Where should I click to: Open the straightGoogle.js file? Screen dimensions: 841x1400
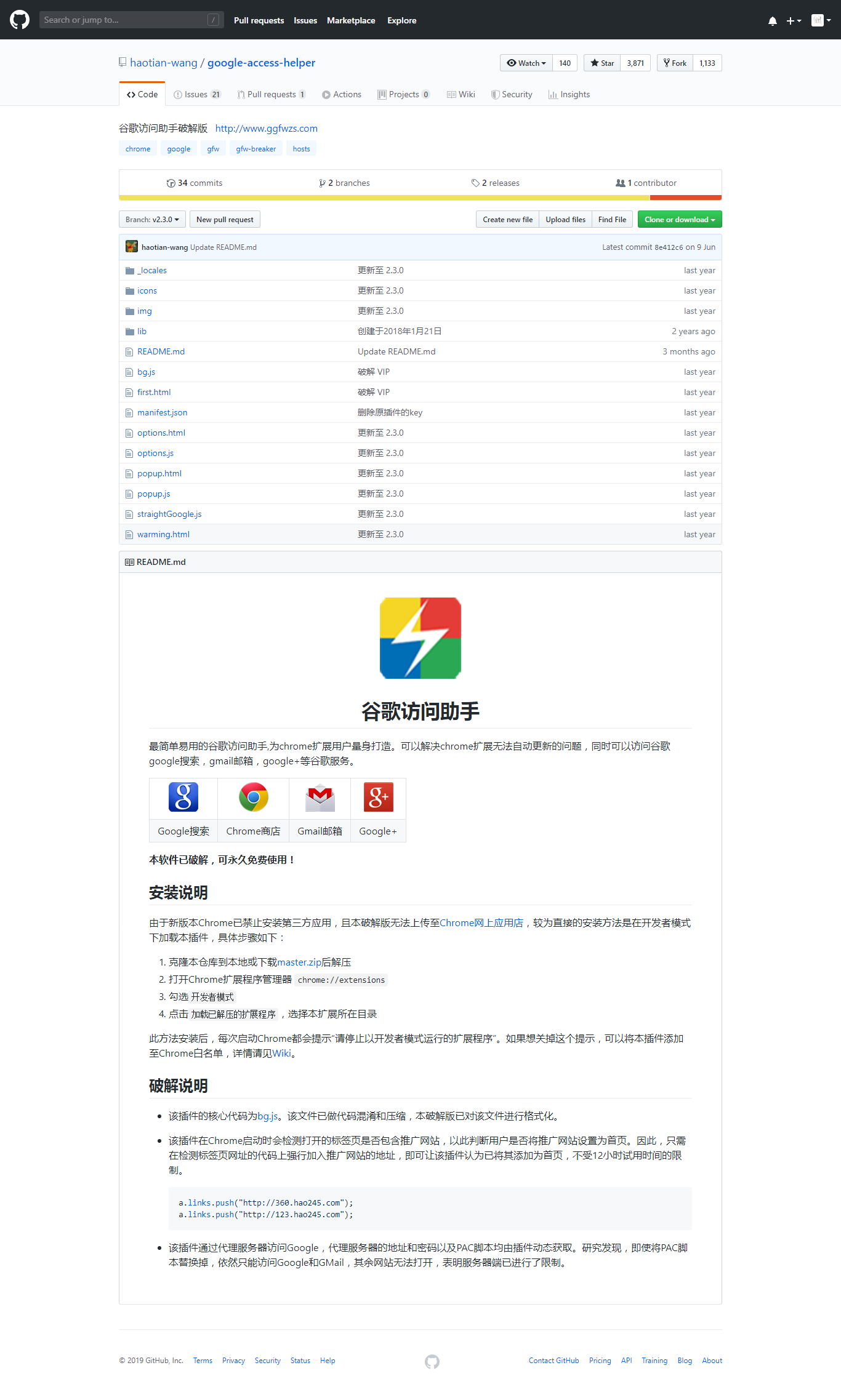point(169,514)
